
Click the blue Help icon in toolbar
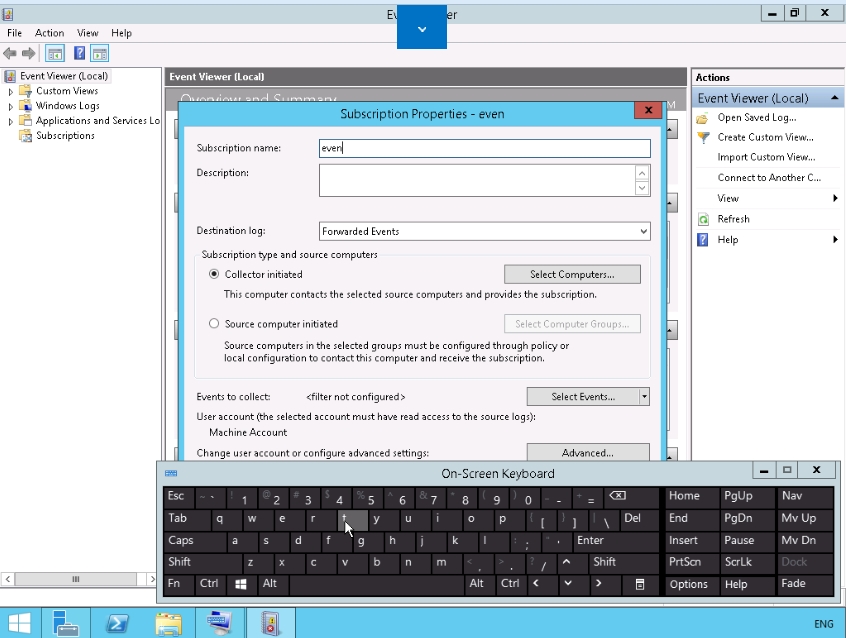(77, 53)
